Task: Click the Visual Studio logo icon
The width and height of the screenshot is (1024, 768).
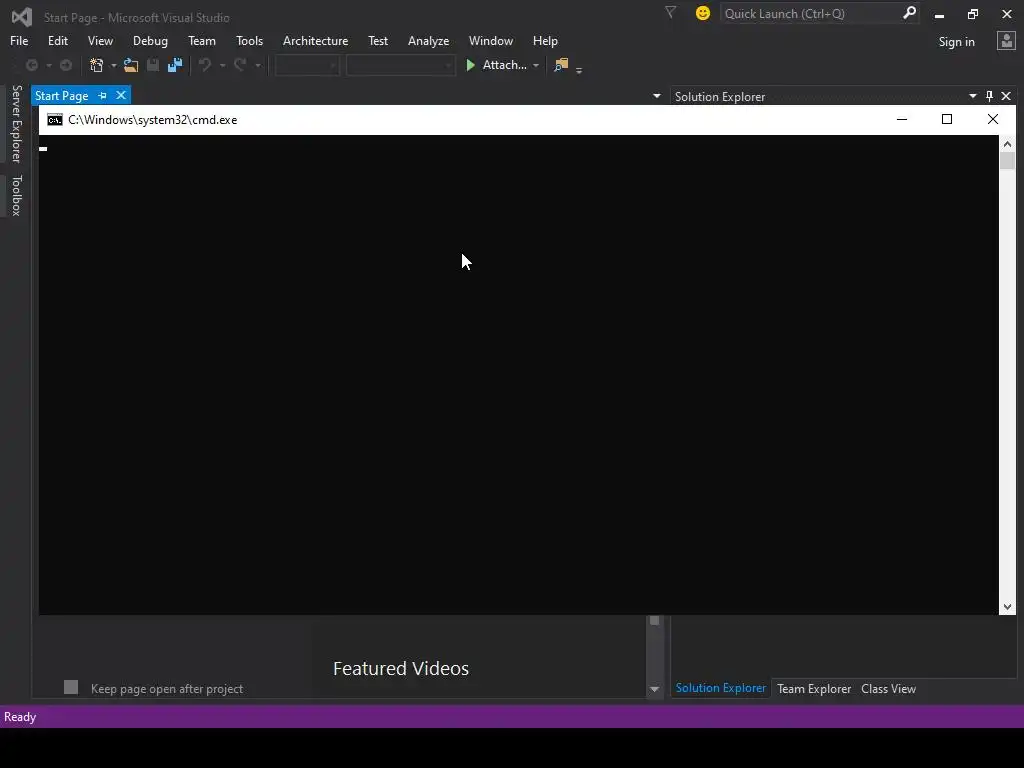Action: click(22, 17)
